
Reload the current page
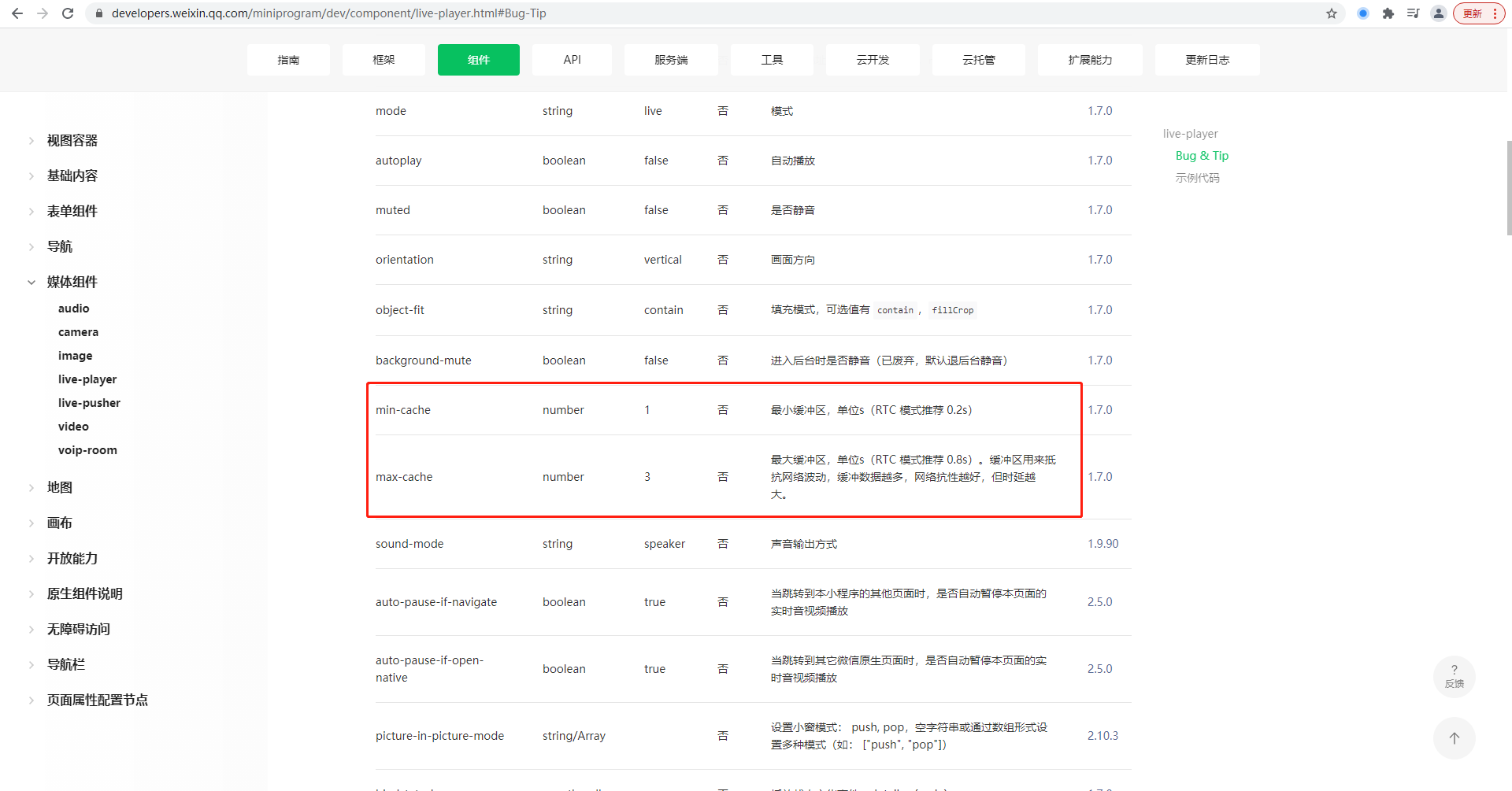pos(68,13)
